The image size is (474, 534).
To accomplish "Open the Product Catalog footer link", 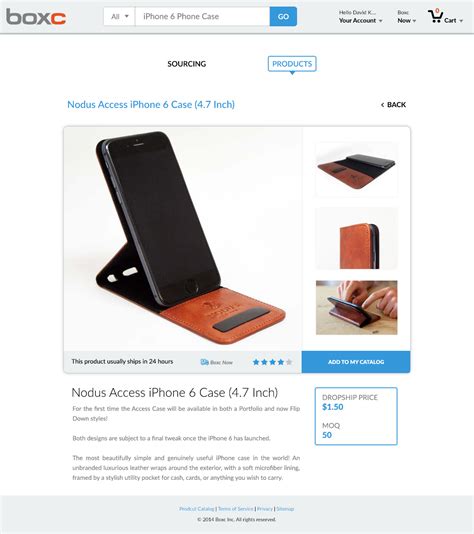I will 197,509.
